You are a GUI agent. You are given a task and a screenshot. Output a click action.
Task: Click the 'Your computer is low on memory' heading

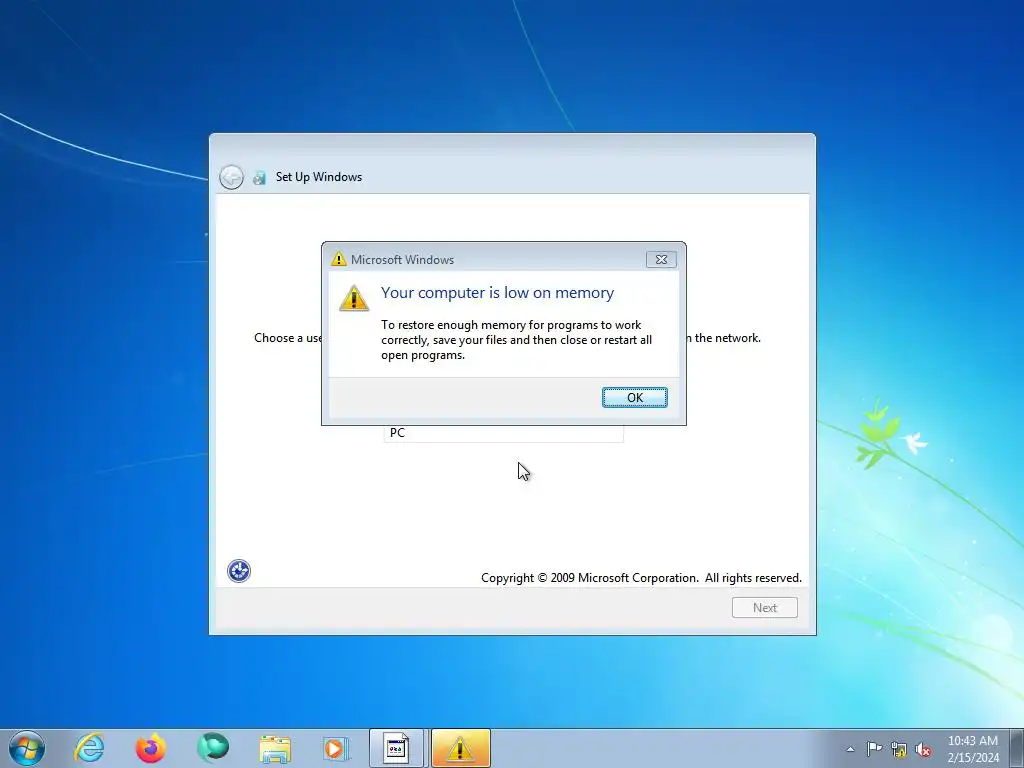coord(498,293)
